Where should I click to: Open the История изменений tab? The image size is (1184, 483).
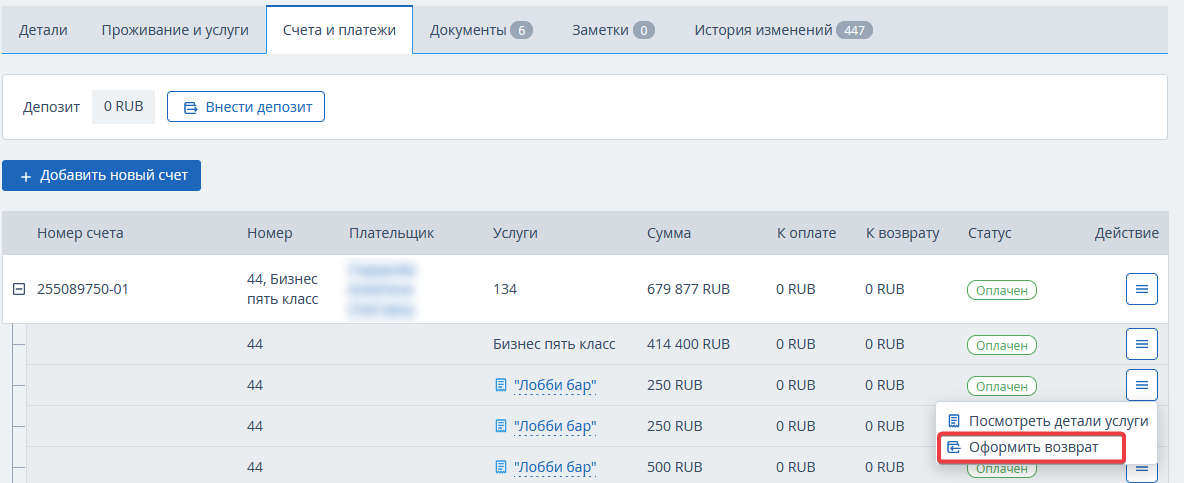click(x=783, y=30)
